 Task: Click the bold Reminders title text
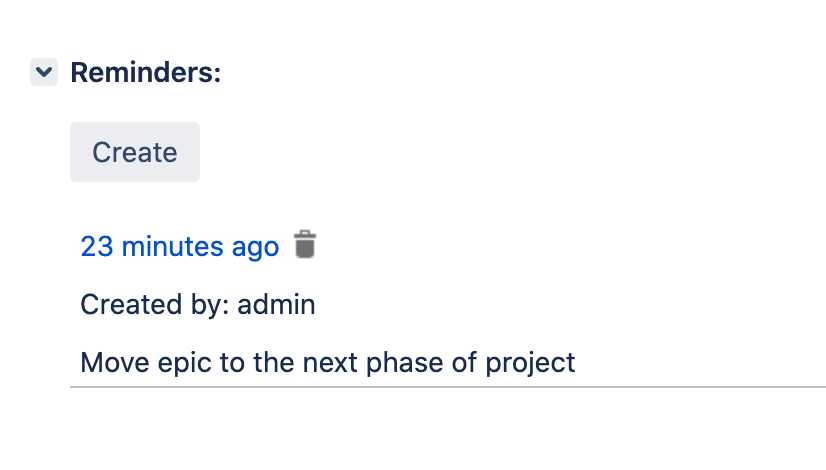(x=145, y=73)
